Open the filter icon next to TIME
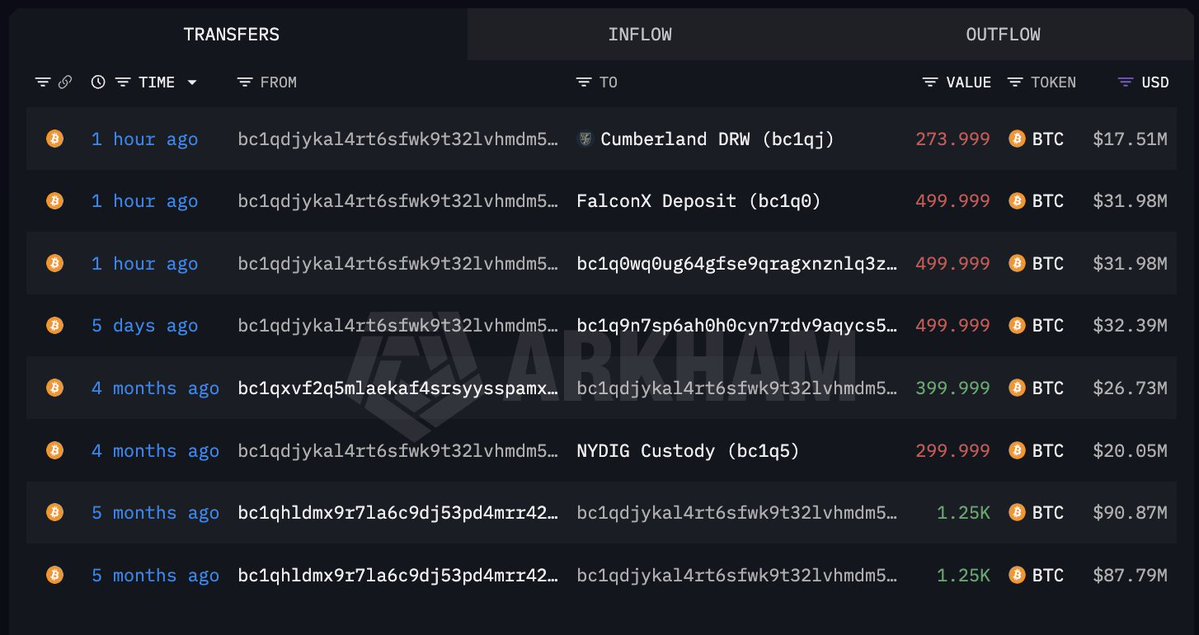 pyautogui.click(x=122, y=82)
